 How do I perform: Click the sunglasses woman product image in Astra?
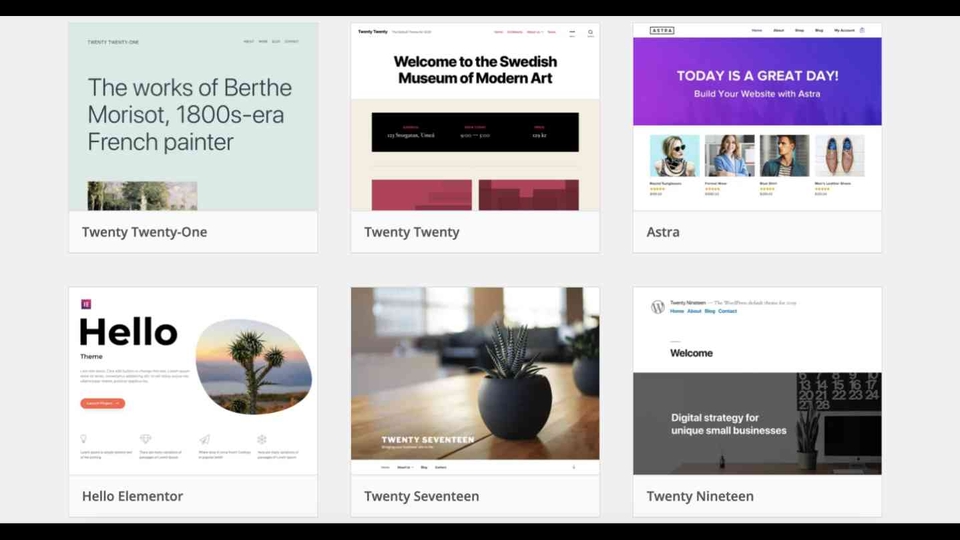tap(674, 156)
